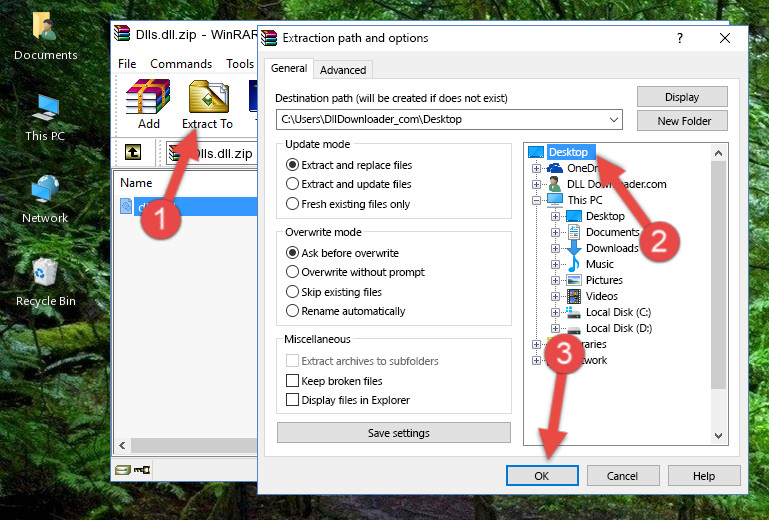Open the Commands menu in WinRAR
The width and height of the screenshot is (769, 520).
click(x=181, y=64)
